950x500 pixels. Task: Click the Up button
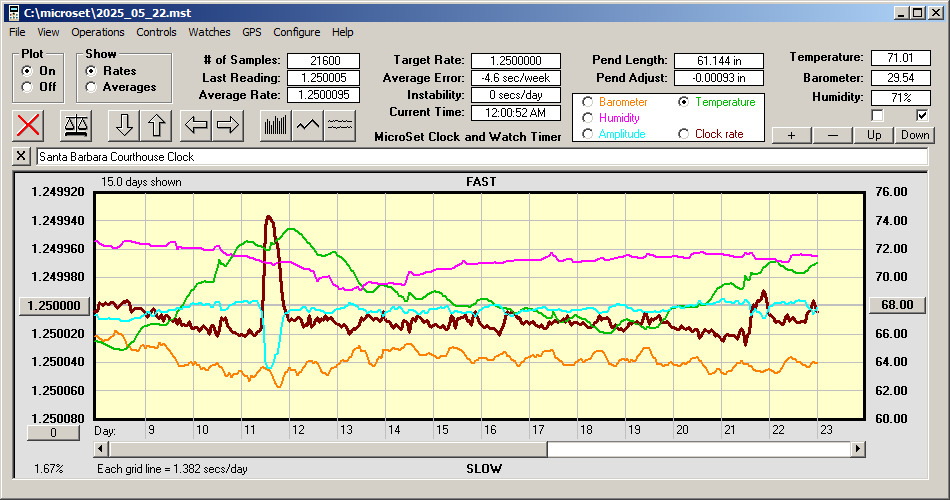point(874,135)
